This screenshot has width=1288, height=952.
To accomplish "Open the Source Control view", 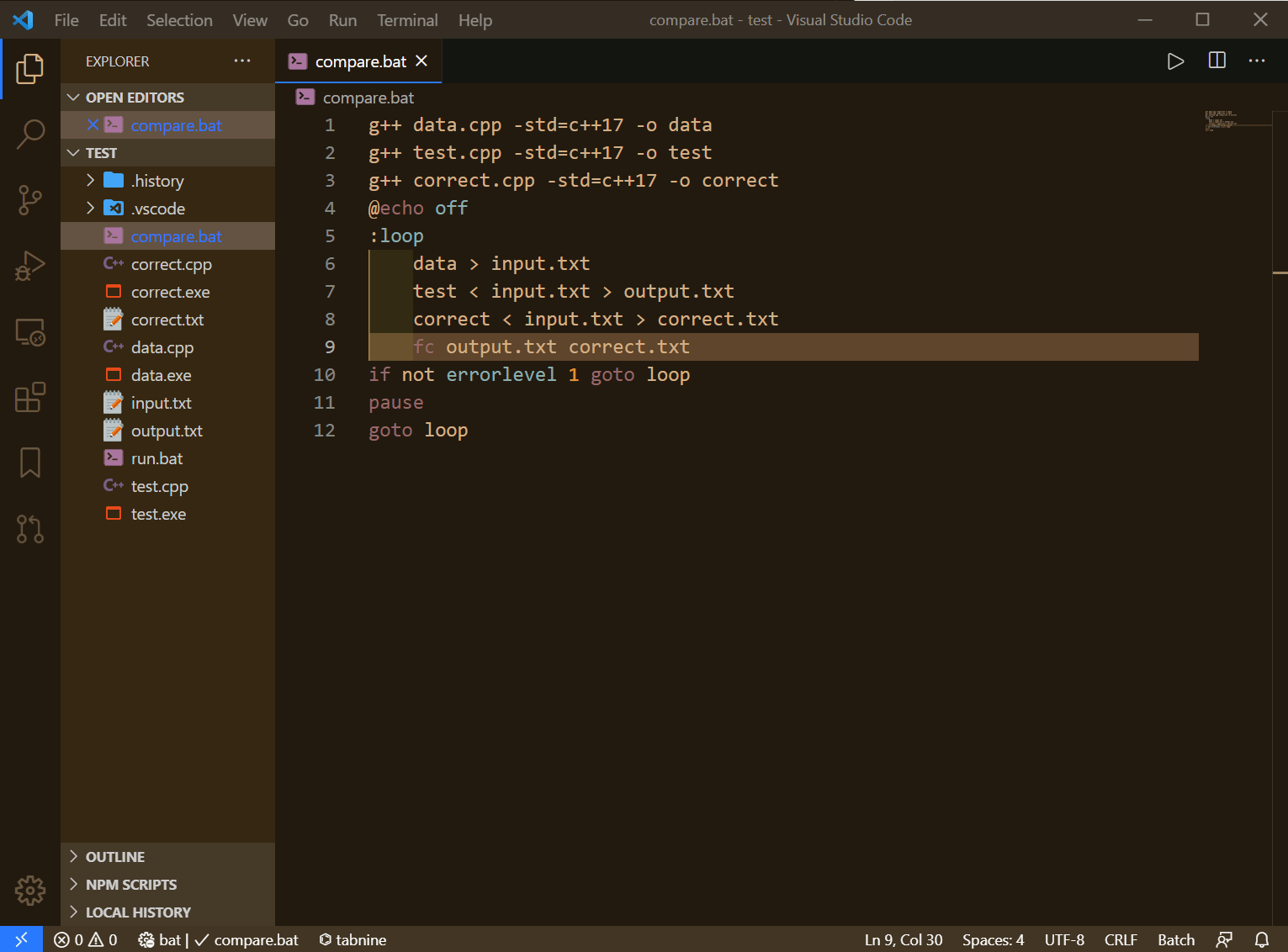I will 30,200.
